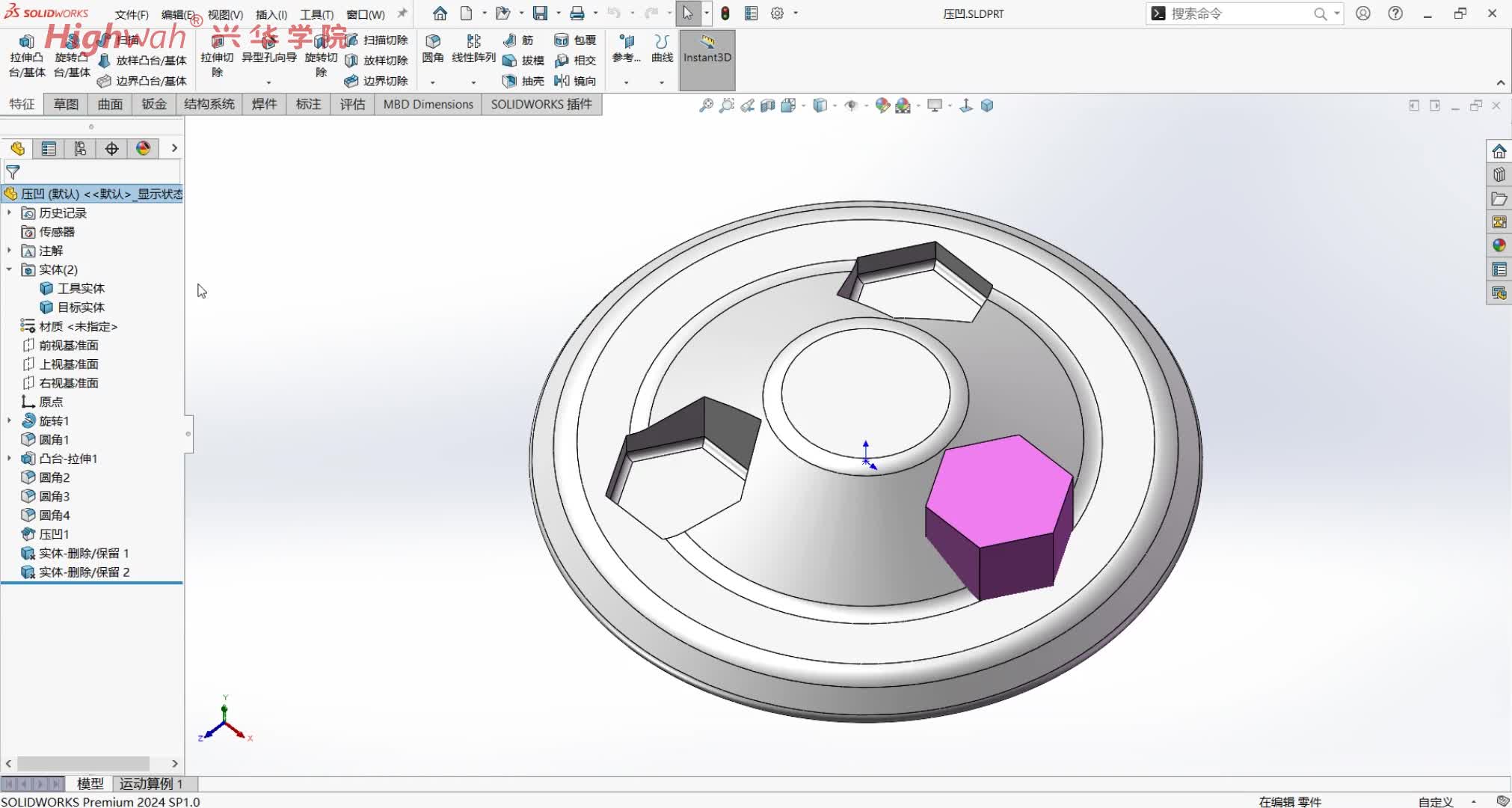Click the Save icon in the top toolbar
The width and height of the screenshot is (1512, 808).
540,13
